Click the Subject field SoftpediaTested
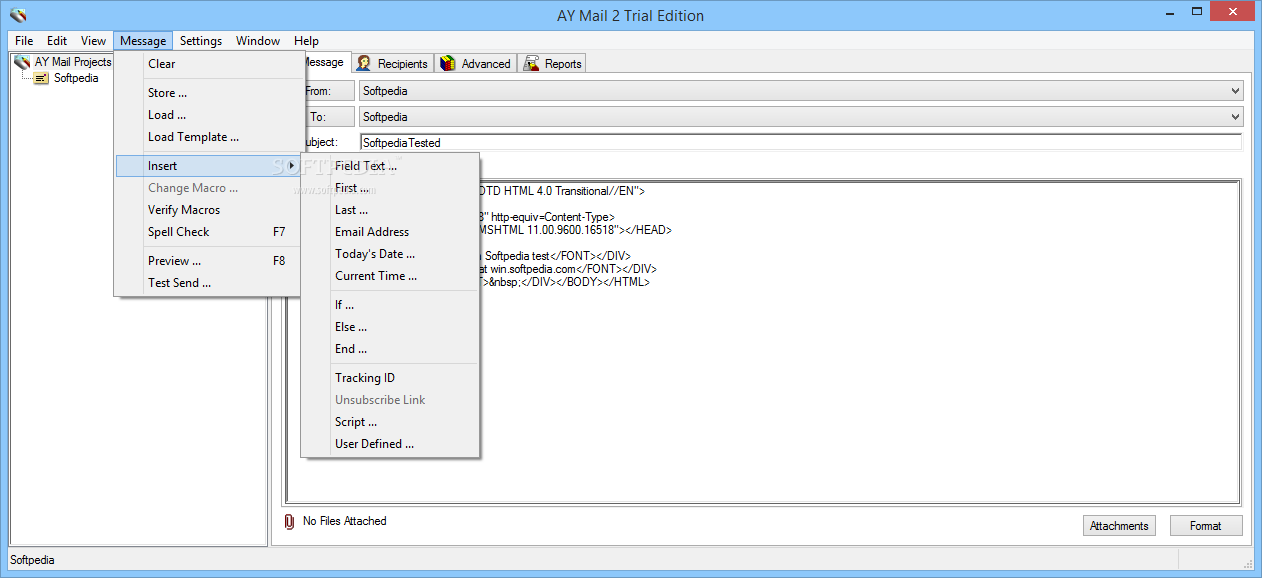 click(800, 143)
